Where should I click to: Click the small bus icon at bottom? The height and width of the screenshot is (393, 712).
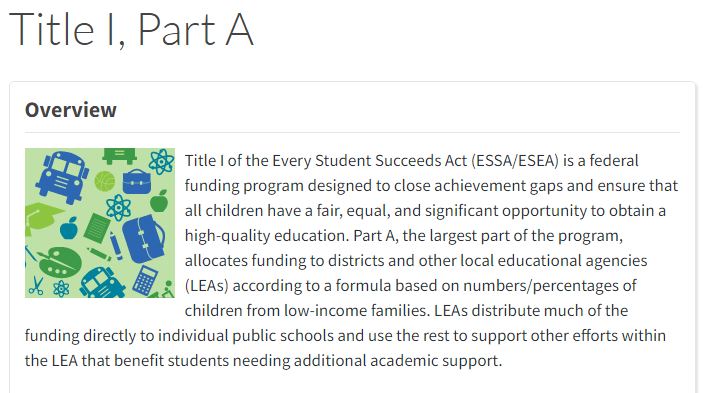(x=102, y=283)
